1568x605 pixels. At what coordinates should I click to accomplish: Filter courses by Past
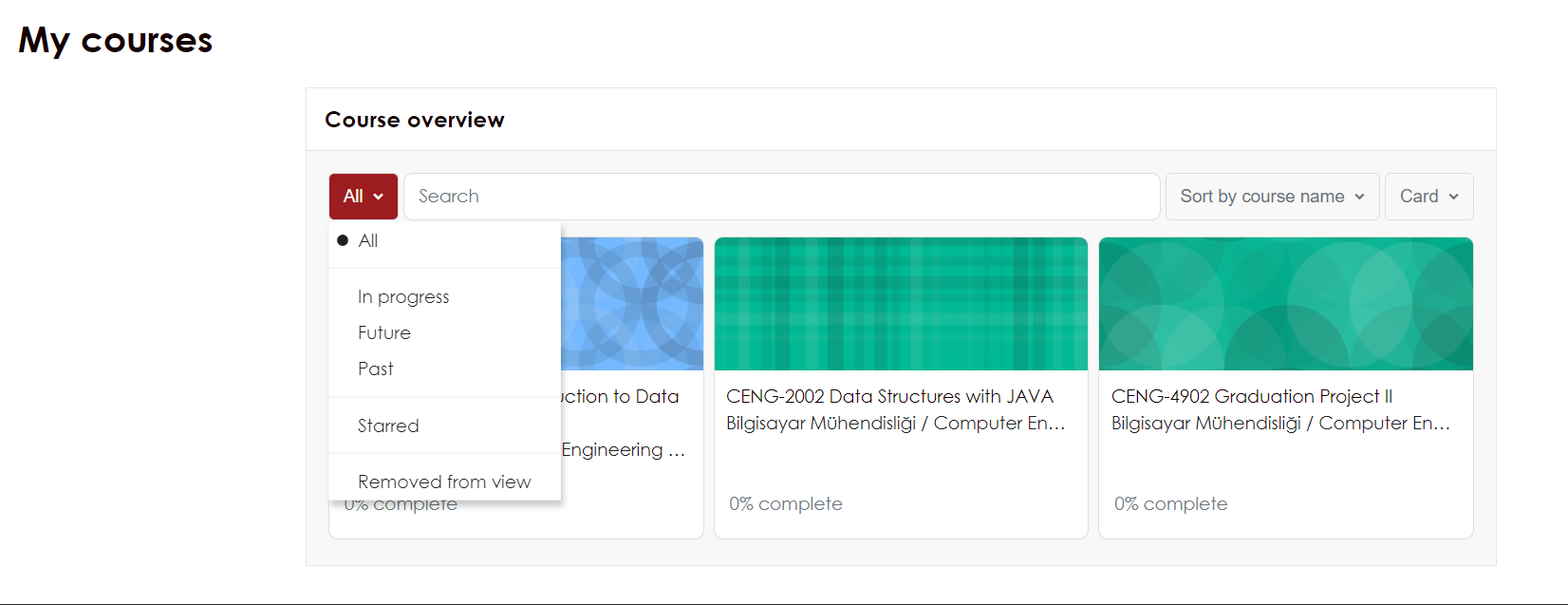point(376,369)
